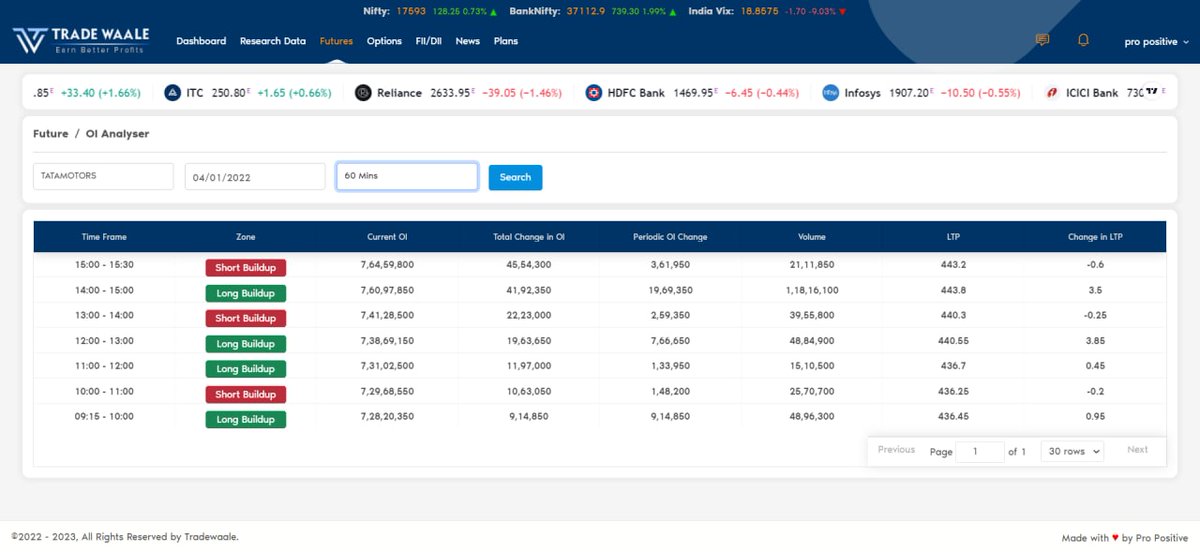Go to Dashboard menu
Screen dimensions: 1200x552
[x=201, y=41]
